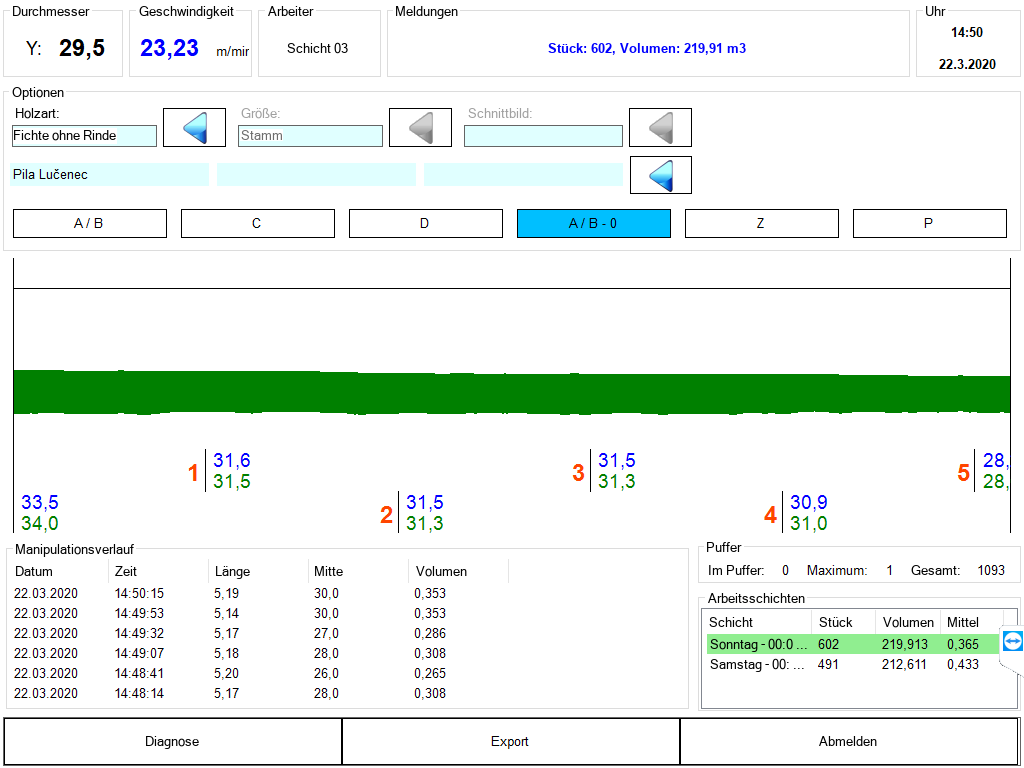Select the Sonntag shift row
Viewport: 1024px width, 768px height.
[853, 645]
